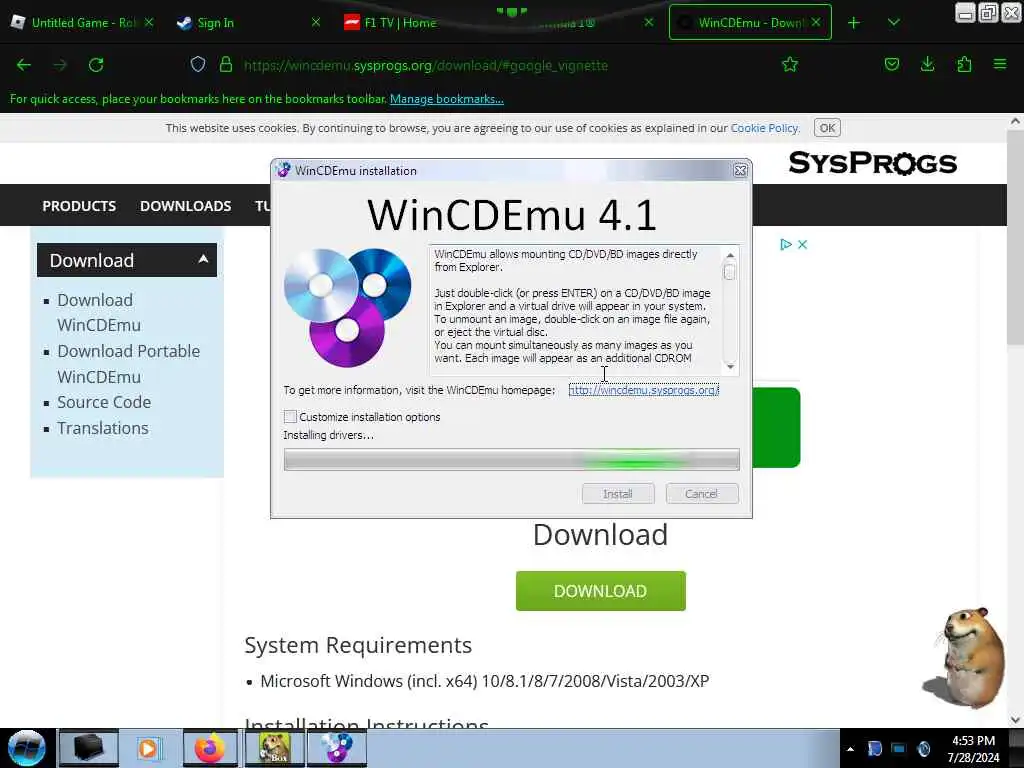Close the Sign In tab
This screenshot has height=768, width=1024.
tap(316, 22)
